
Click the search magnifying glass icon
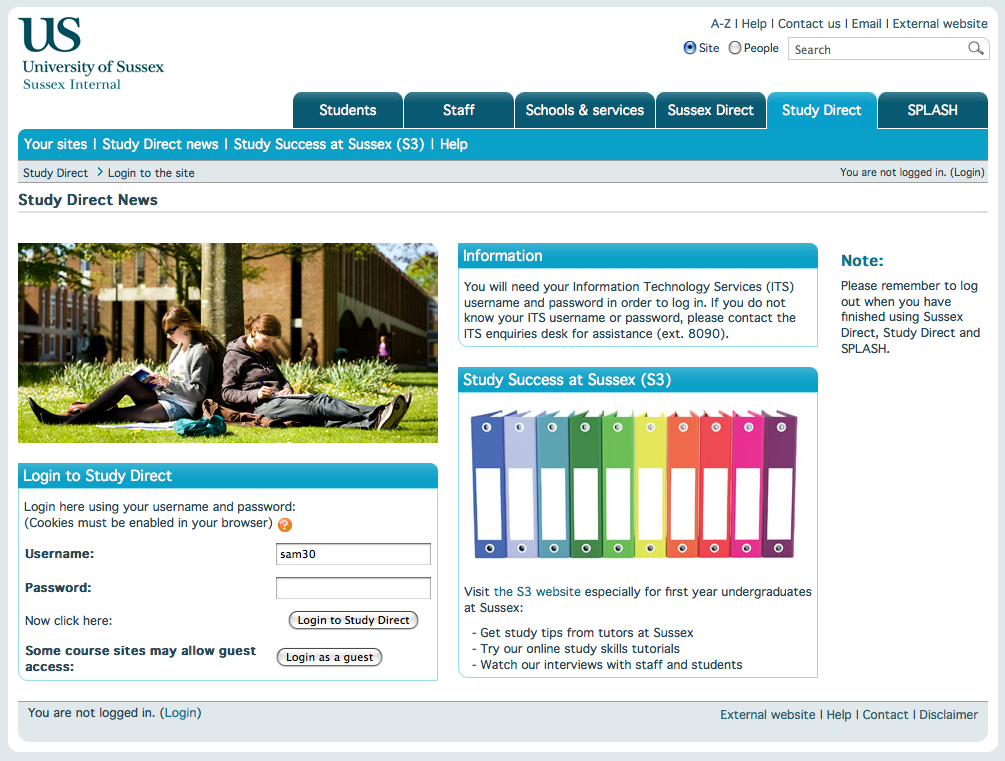tap(974, 48)
